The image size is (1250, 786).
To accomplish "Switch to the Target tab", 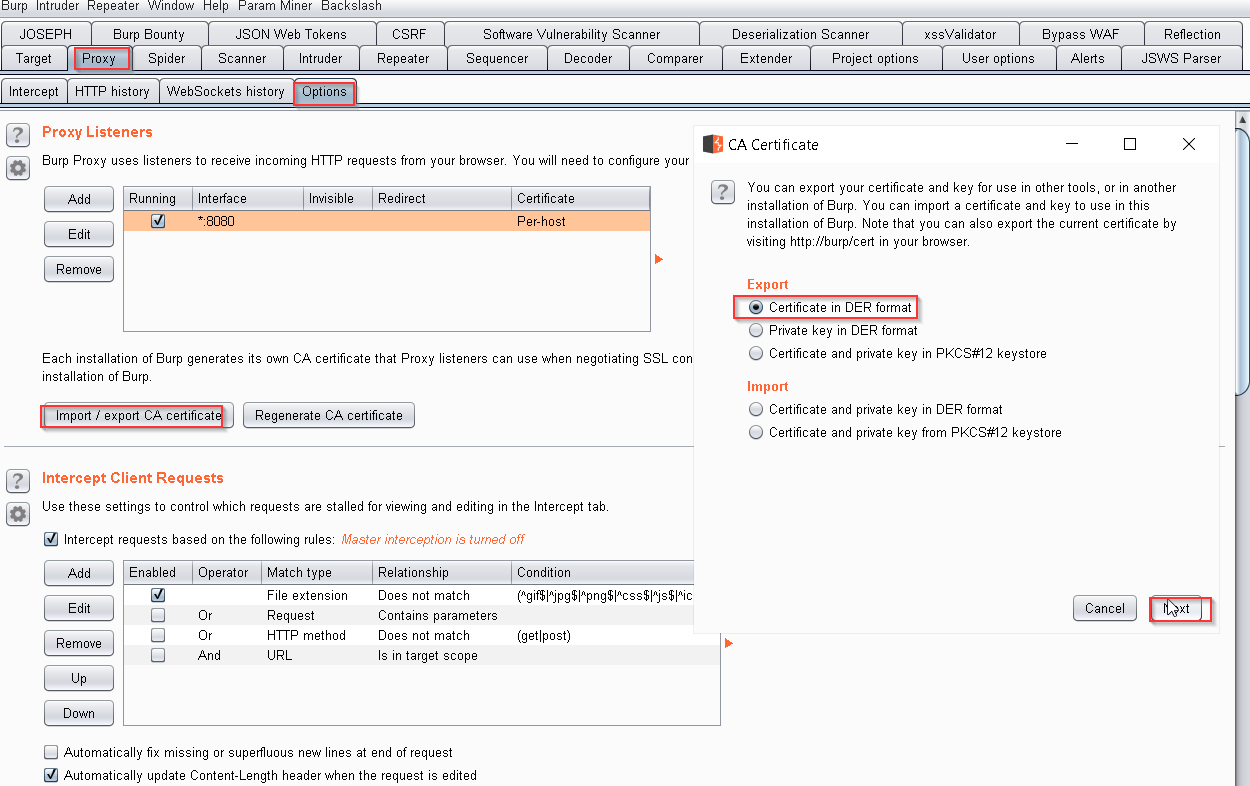I will pos(34,58).
